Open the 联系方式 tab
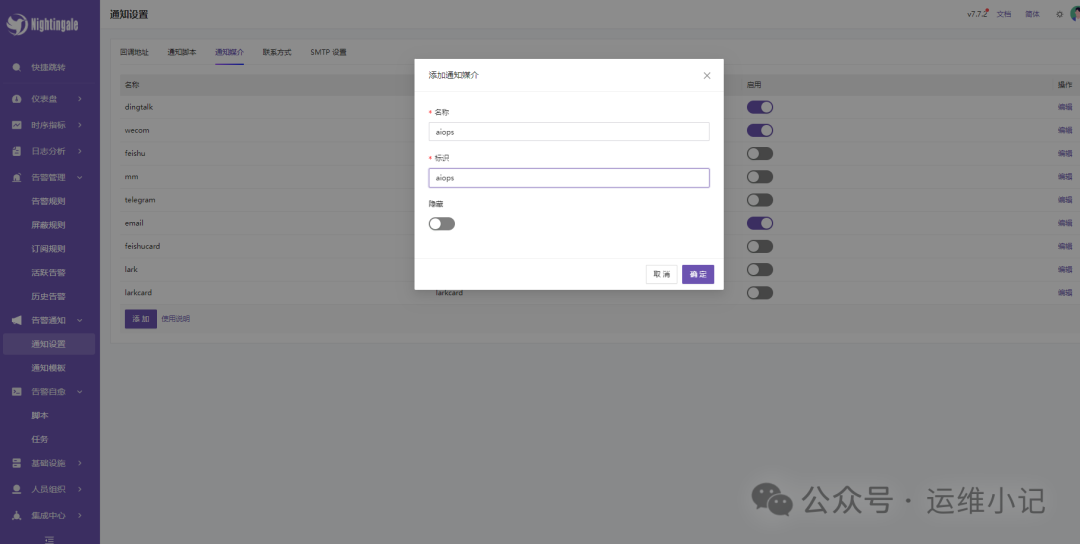This screenshot has height=544, width=1080. coord(277,52)
